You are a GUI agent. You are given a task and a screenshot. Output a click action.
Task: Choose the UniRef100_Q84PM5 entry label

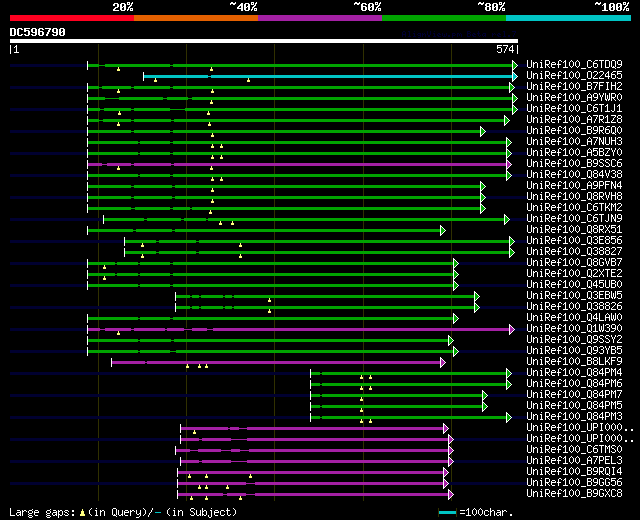[x=574, y=406]
